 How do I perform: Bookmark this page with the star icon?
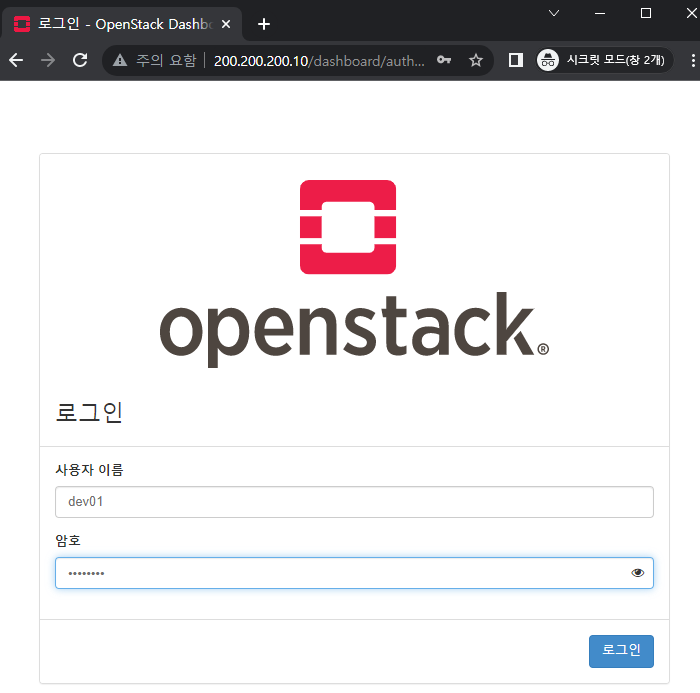[x=476, y=60]
